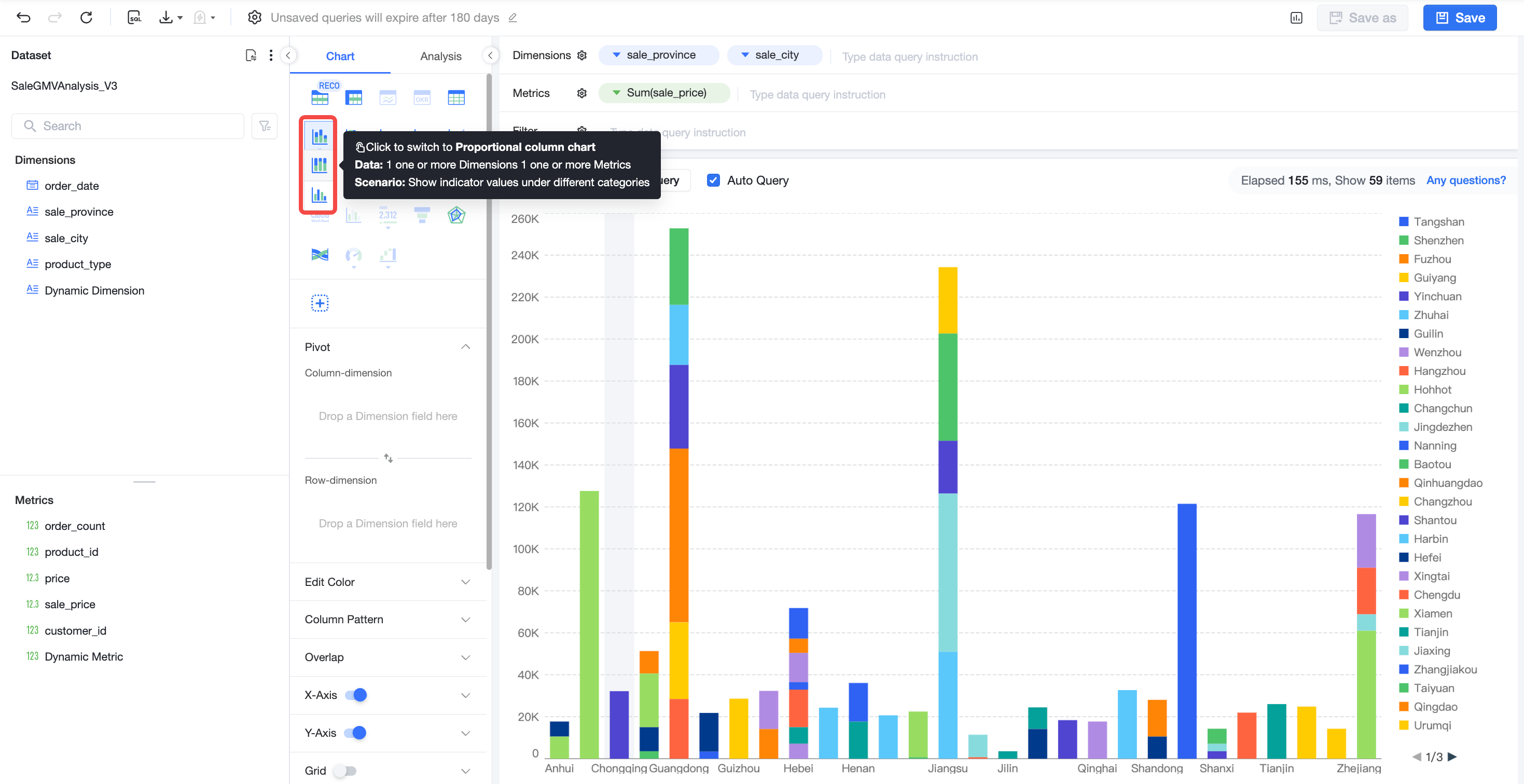Select the Sankey flow chart icon

[x=320, y=255]
